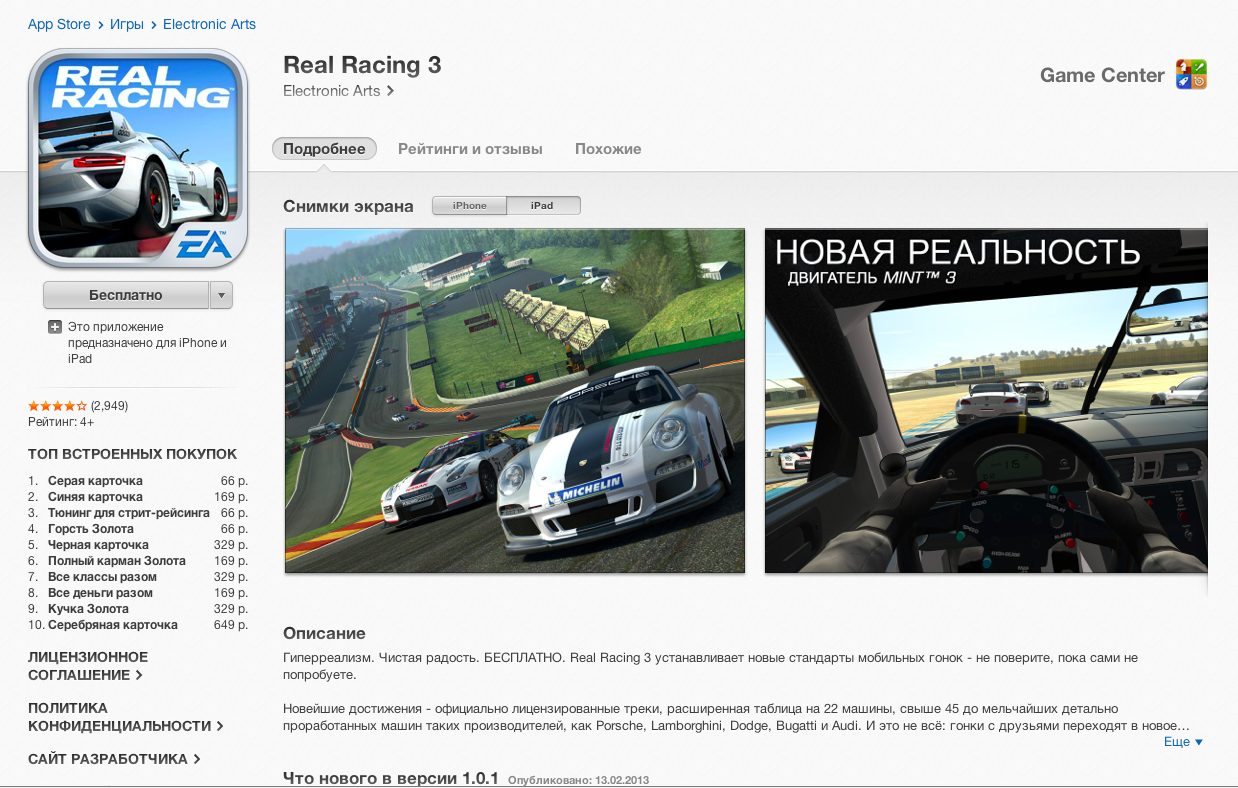Click the Real Racing 3 title
Viewport: 1238px width, 788px height.
coord(362,65)
